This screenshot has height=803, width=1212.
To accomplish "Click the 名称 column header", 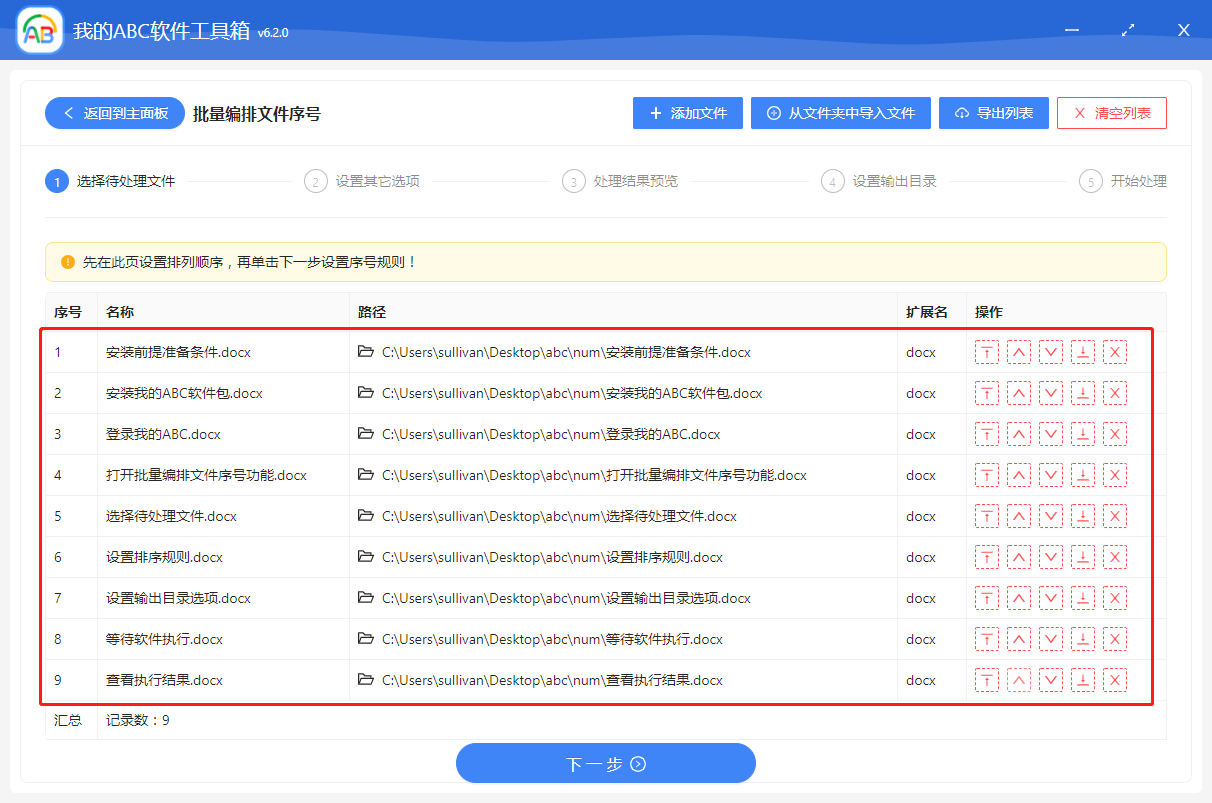I will coord(120,312).
